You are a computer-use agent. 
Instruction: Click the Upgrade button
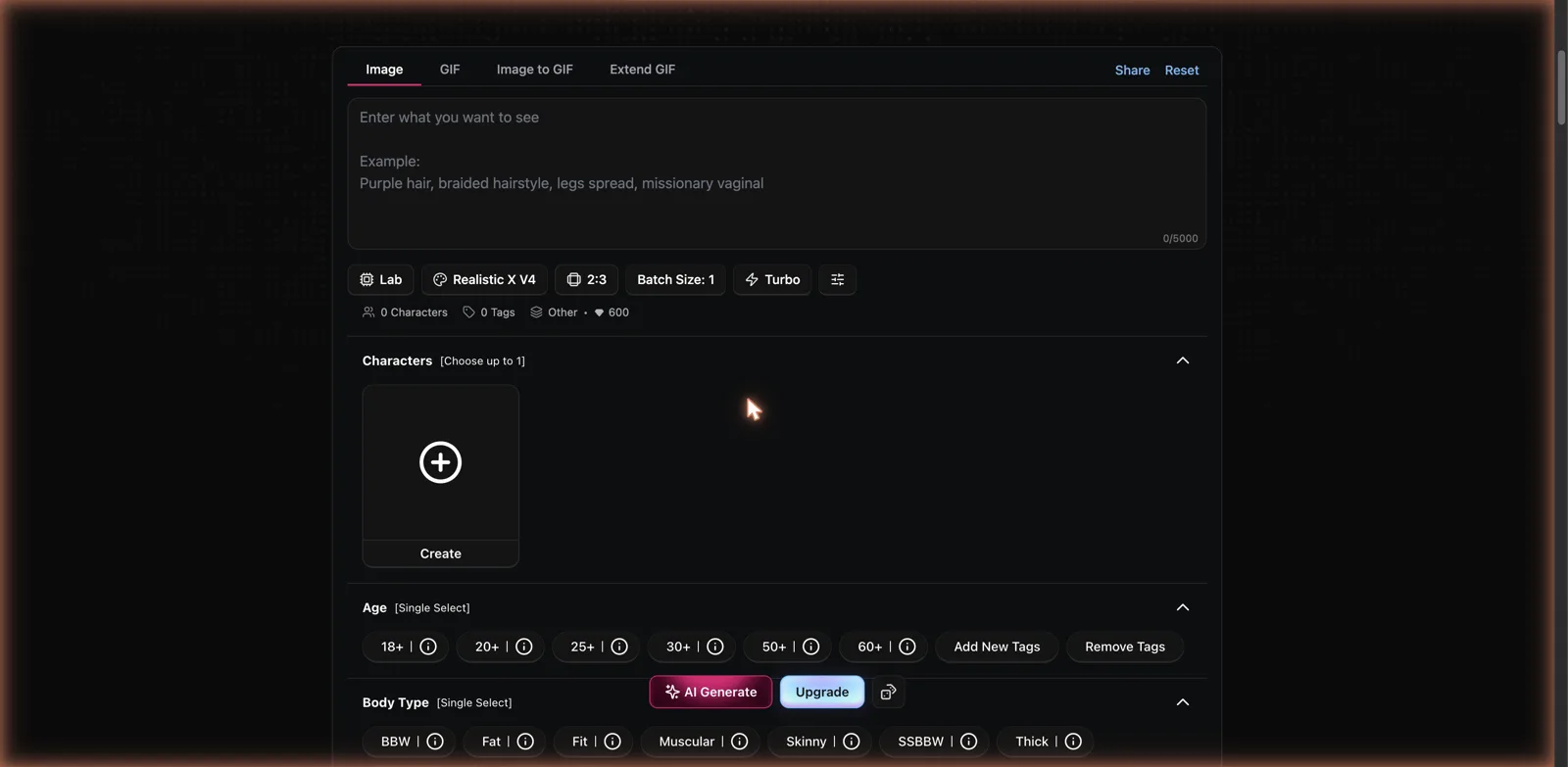coord(822,692)
